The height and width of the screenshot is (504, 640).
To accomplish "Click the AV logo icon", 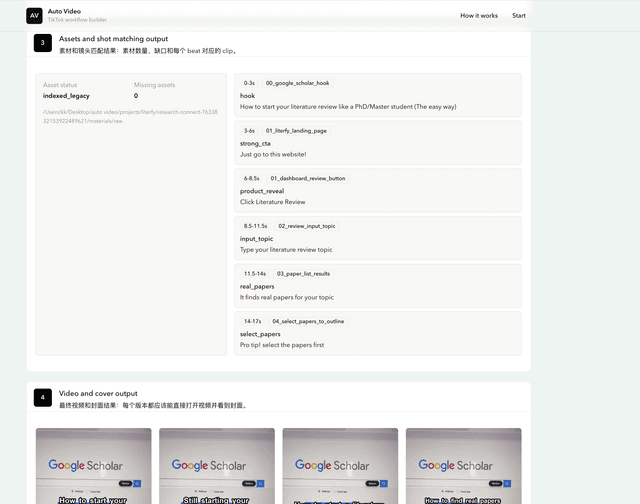I will [34, 16].
